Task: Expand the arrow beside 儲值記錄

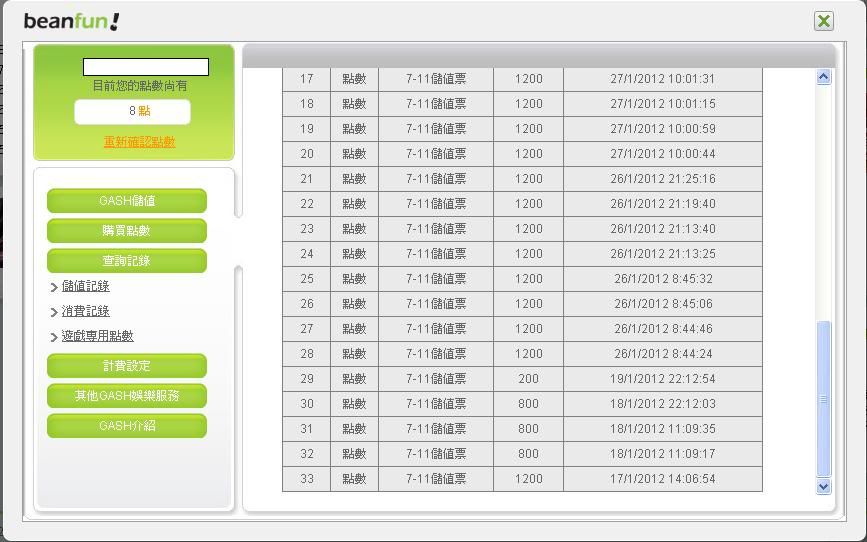Action: tap(54, 287)
